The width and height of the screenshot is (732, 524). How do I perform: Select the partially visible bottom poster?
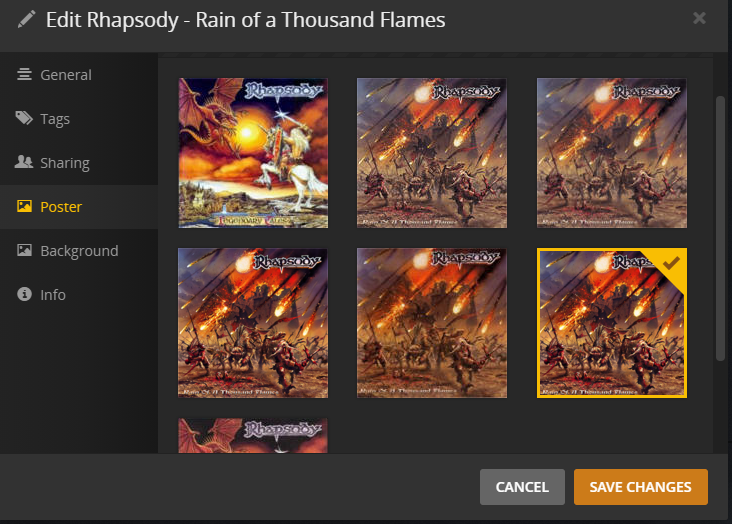tap(253, 435)
